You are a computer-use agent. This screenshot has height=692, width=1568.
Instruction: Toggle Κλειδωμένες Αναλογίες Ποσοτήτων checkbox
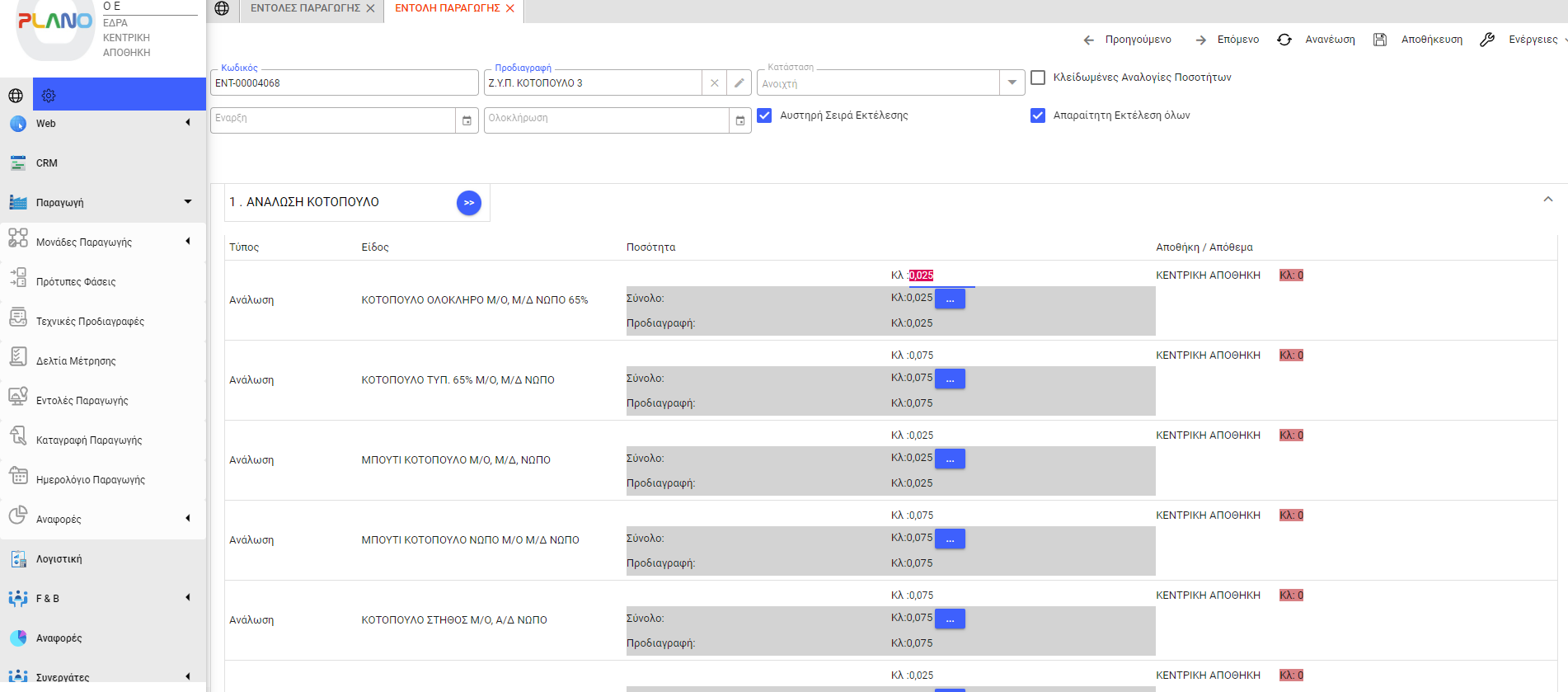coord(1038,78)
